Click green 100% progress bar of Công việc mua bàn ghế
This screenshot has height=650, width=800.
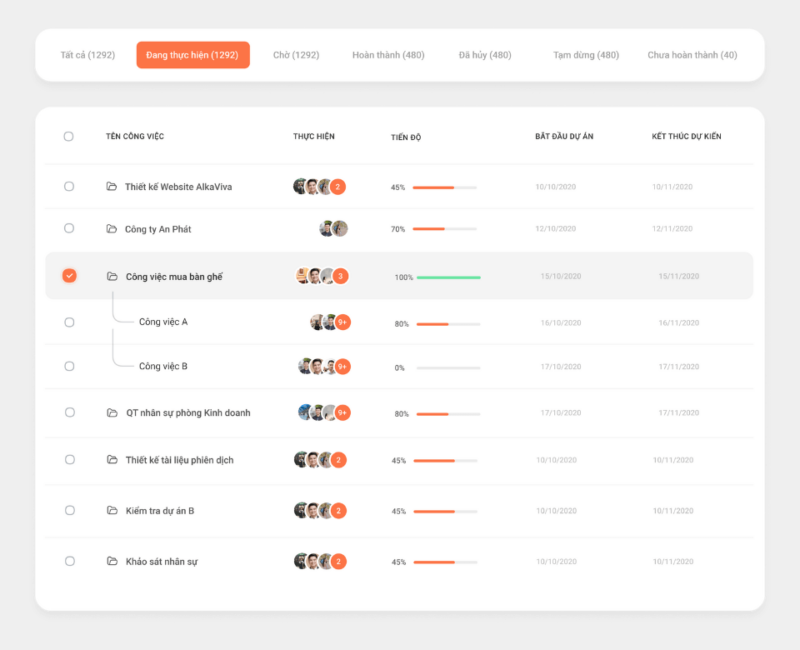[448, 278]
